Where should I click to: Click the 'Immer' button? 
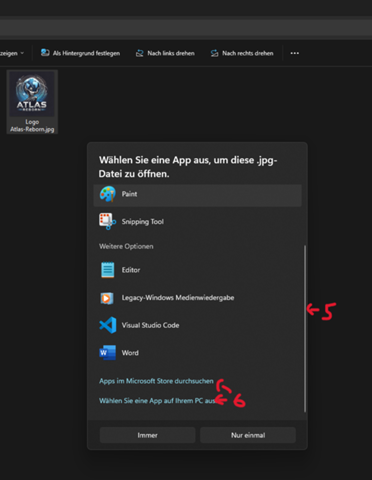click(147, 435)
